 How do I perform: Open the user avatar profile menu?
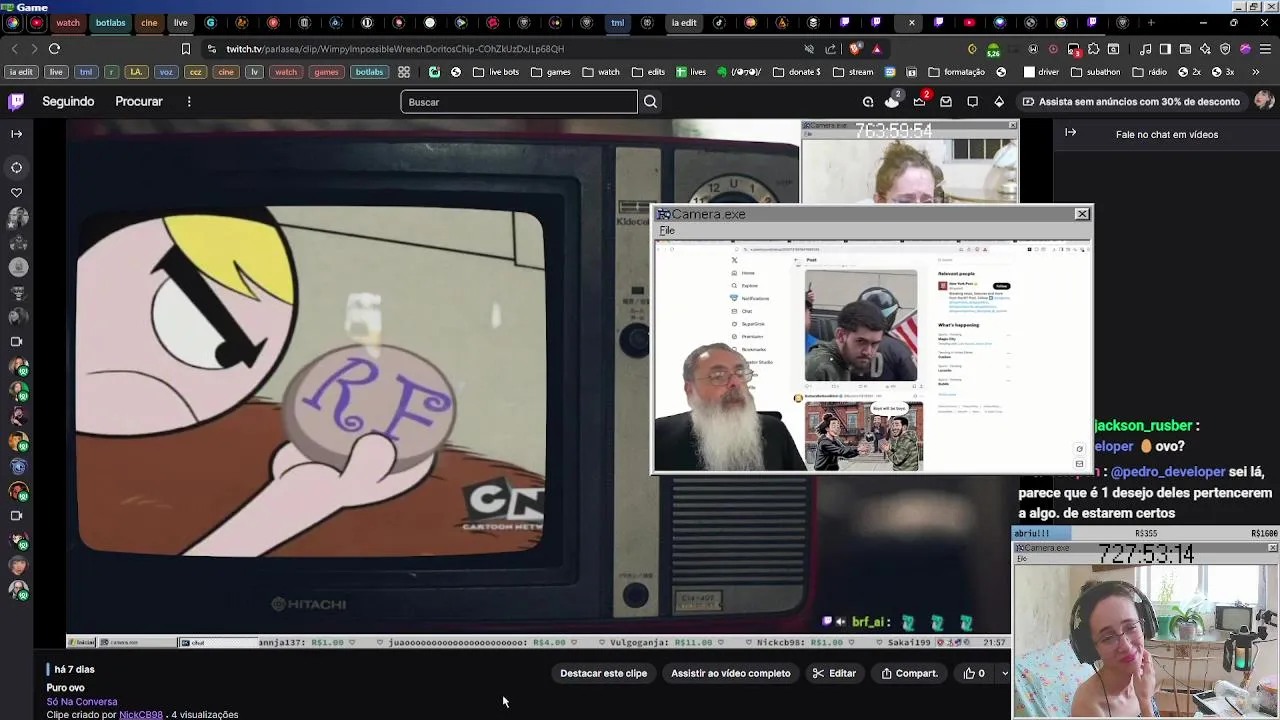(1264, 100)
